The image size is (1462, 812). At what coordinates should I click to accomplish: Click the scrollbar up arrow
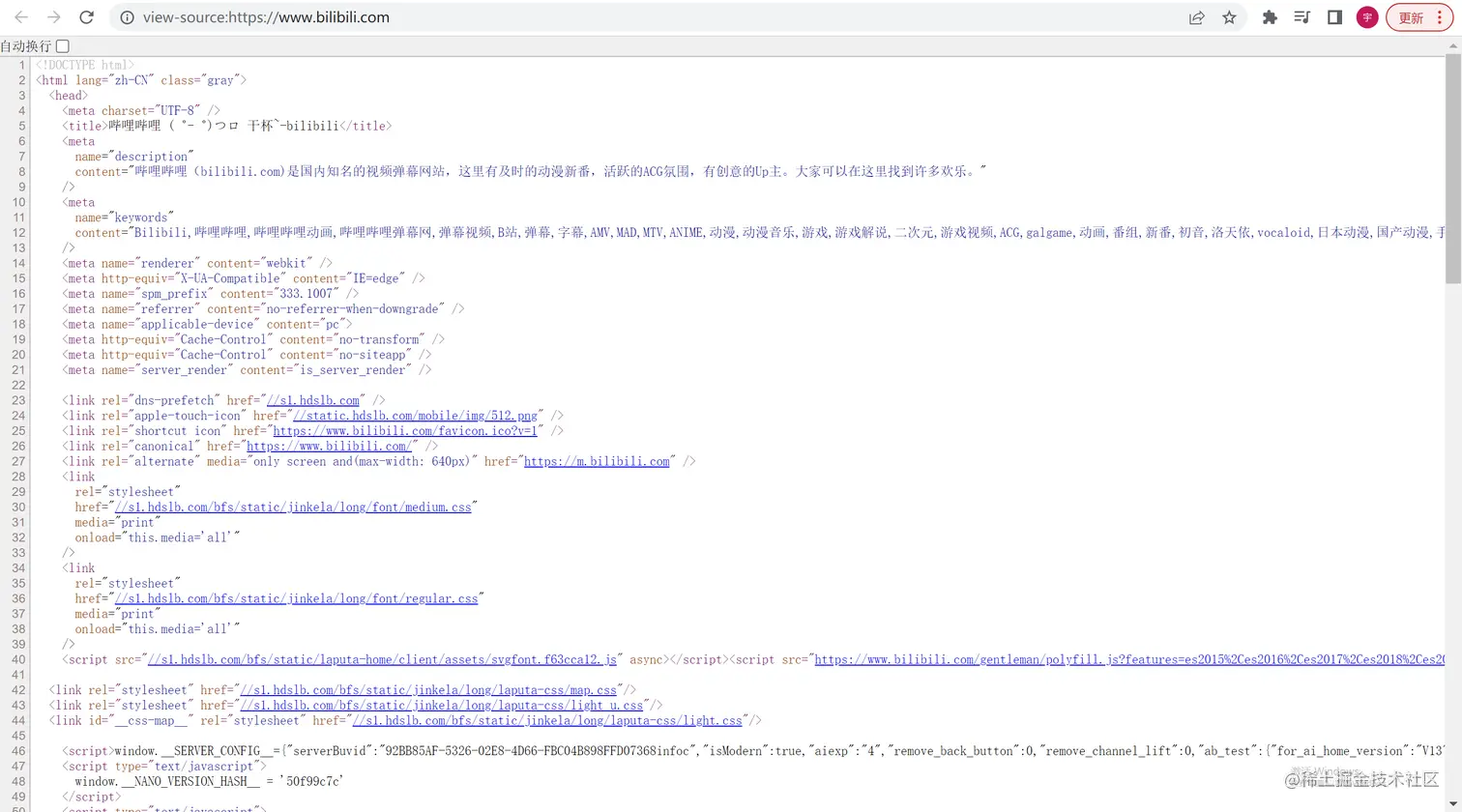[1453, 45]
